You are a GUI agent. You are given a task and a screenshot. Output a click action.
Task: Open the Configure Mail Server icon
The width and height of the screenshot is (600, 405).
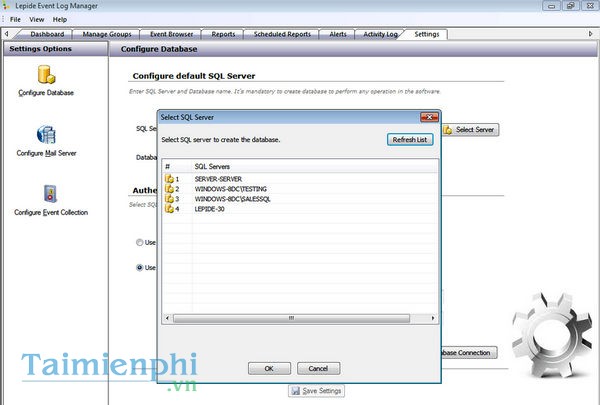(x=46, y=135)
